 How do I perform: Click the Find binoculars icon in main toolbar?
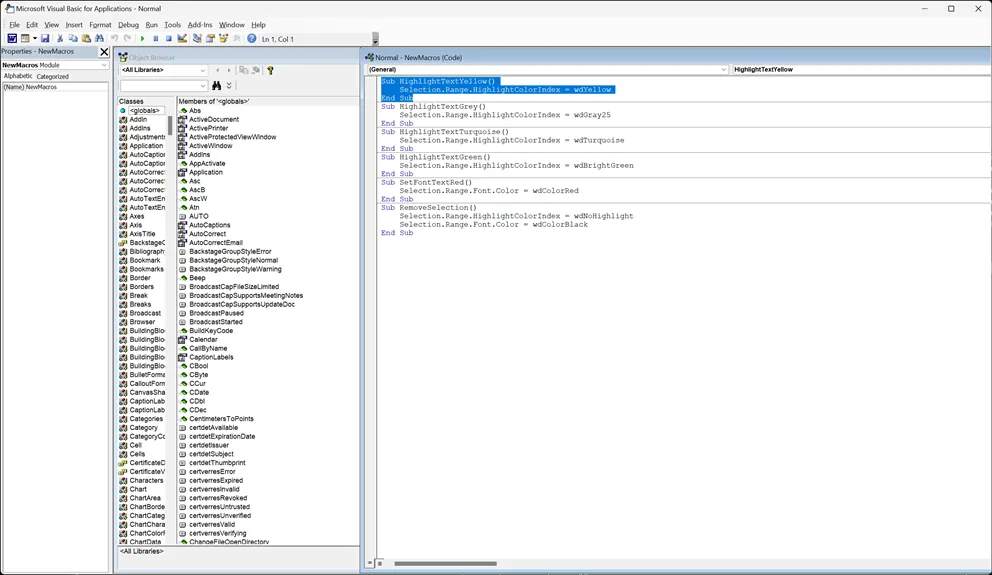click(x=99, y=39)
